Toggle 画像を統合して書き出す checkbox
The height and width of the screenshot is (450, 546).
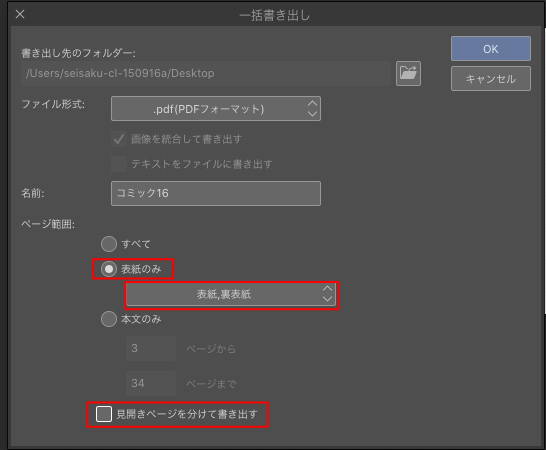point(119,139)
